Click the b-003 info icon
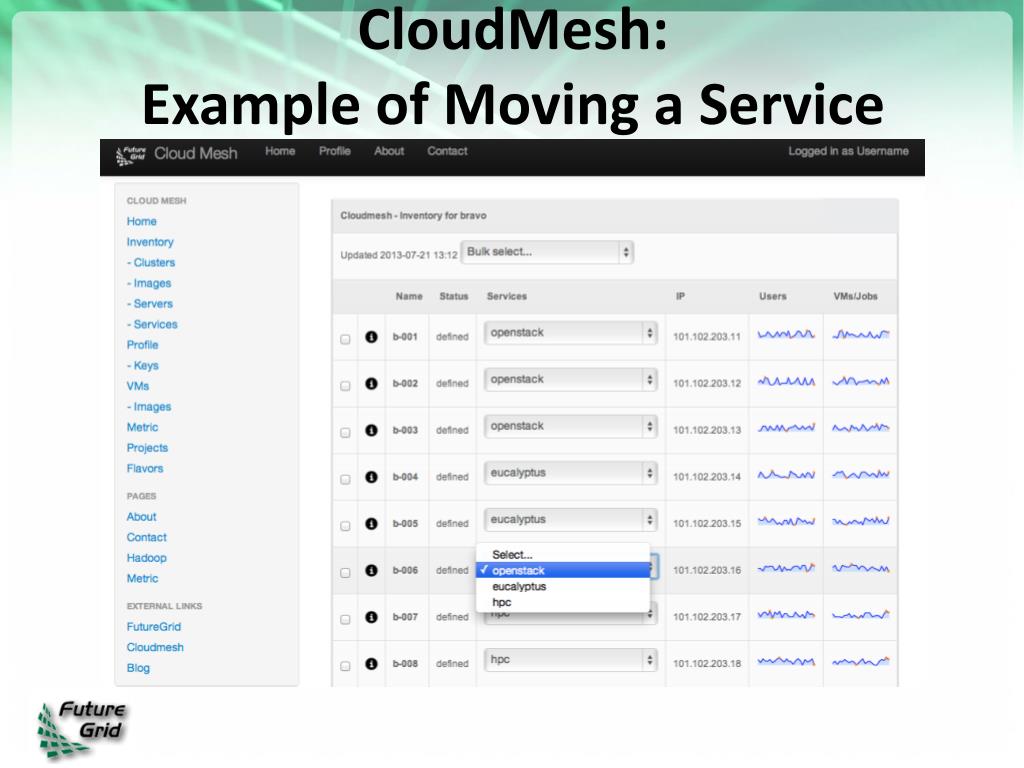The width and height of the screenshot is (1024, 768). pos(372,430)
